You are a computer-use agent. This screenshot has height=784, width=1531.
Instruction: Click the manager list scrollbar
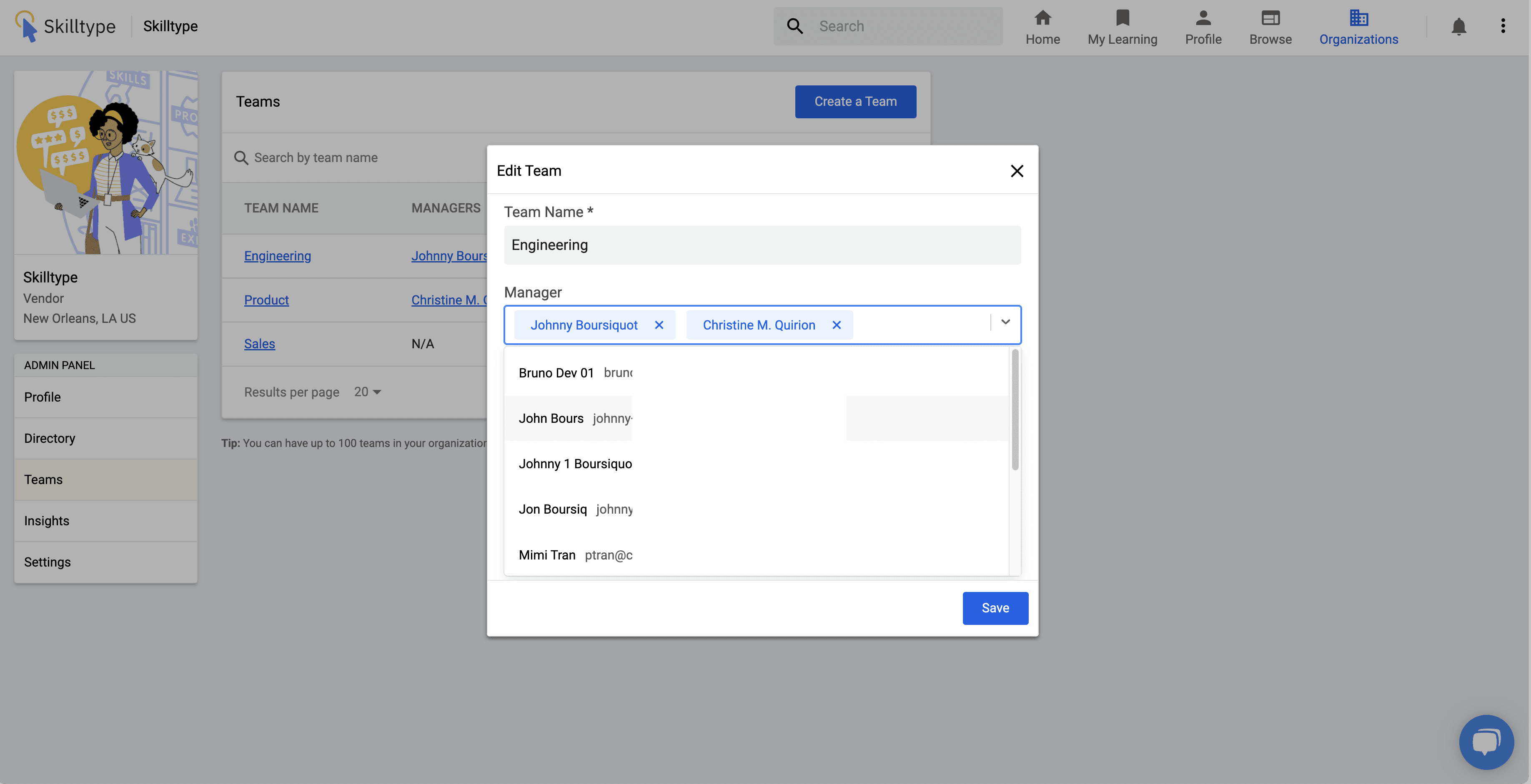point(1015,410)
